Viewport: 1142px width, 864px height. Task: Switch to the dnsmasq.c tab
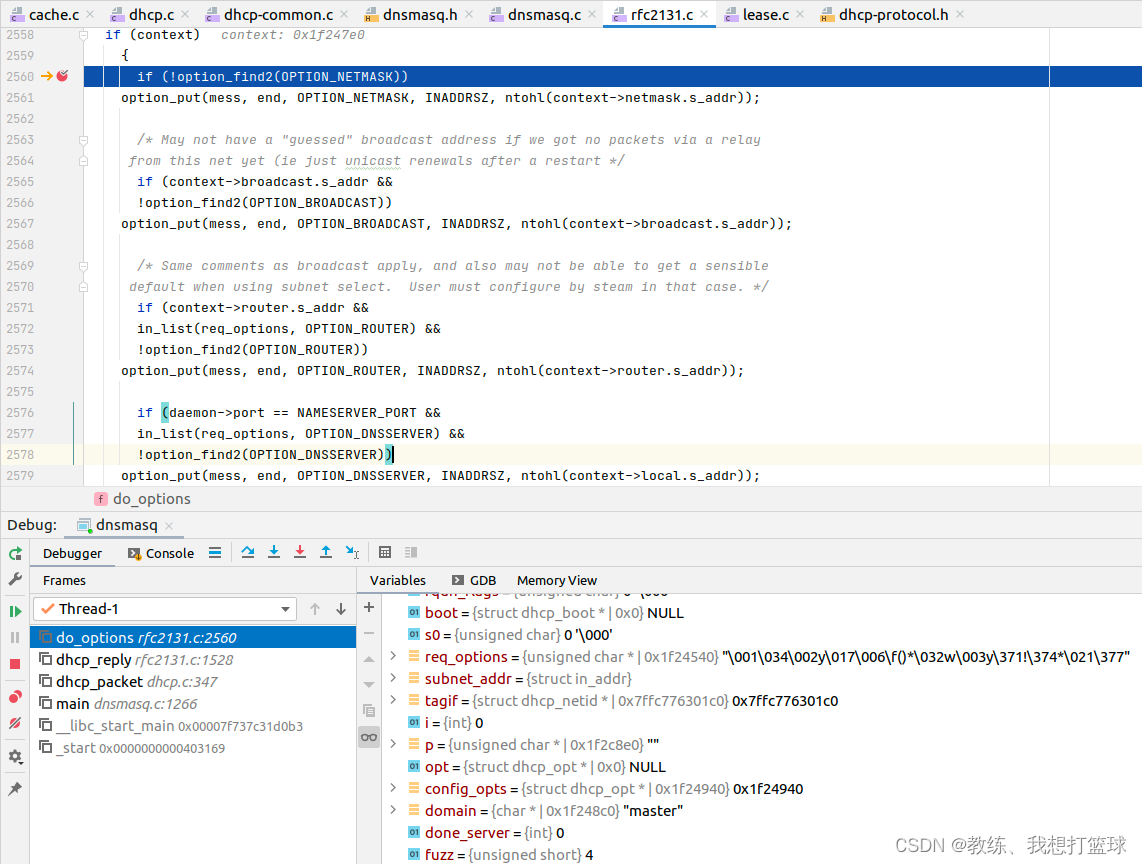point(543,14)
